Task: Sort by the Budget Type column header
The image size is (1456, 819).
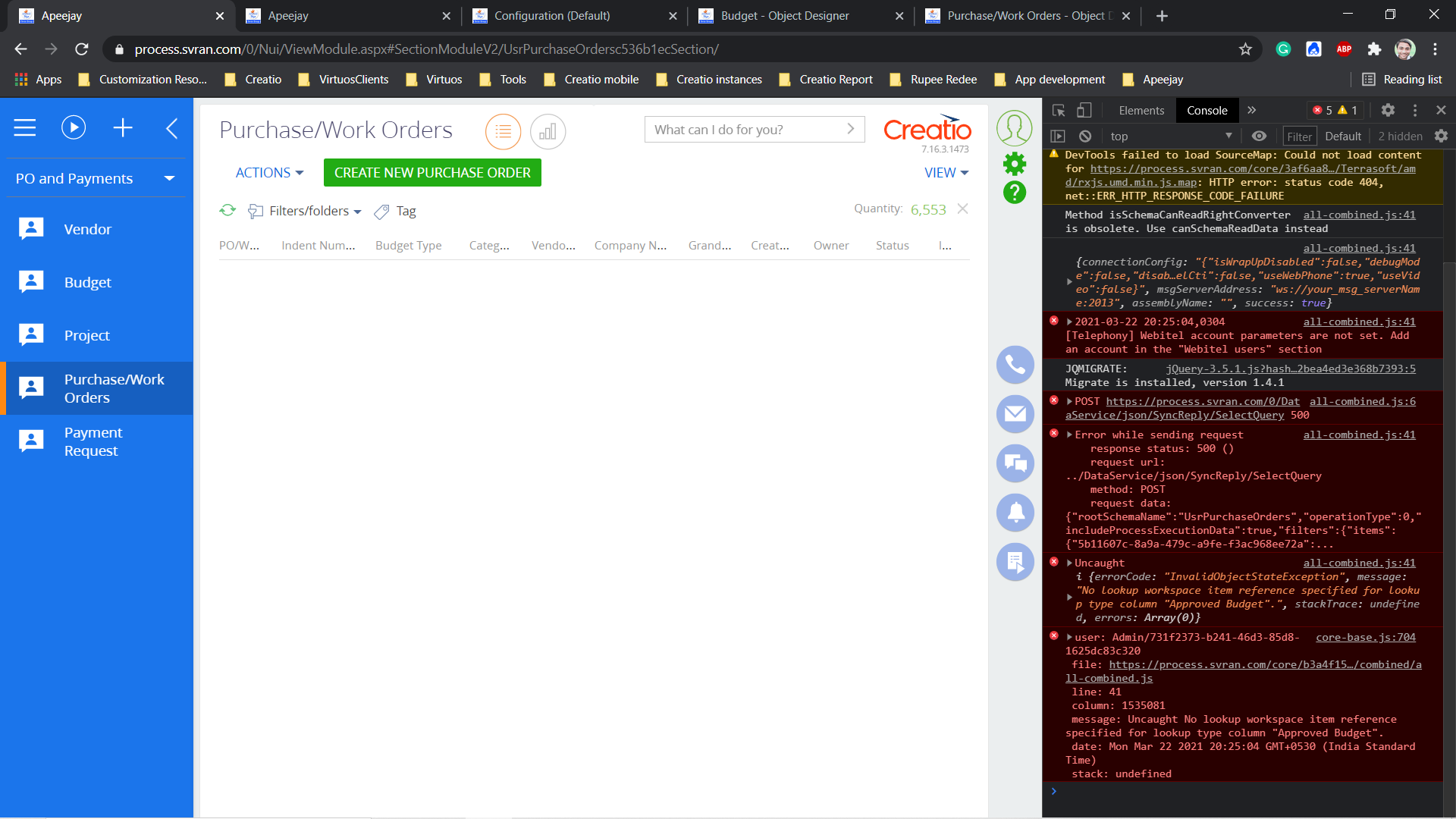Action: 408,246
